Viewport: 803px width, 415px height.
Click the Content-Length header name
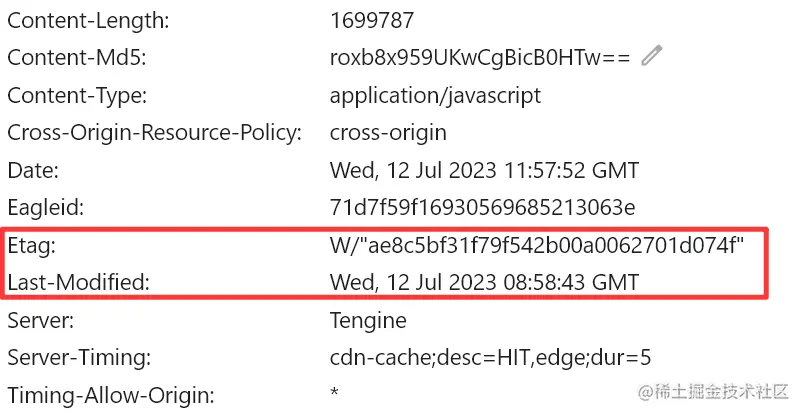88,20
